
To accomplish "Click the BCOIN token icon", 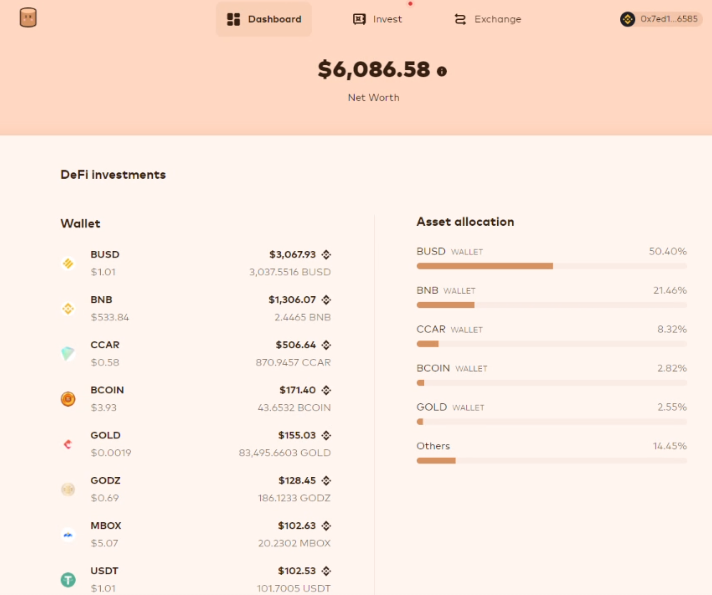I will (x=68, y=399).
